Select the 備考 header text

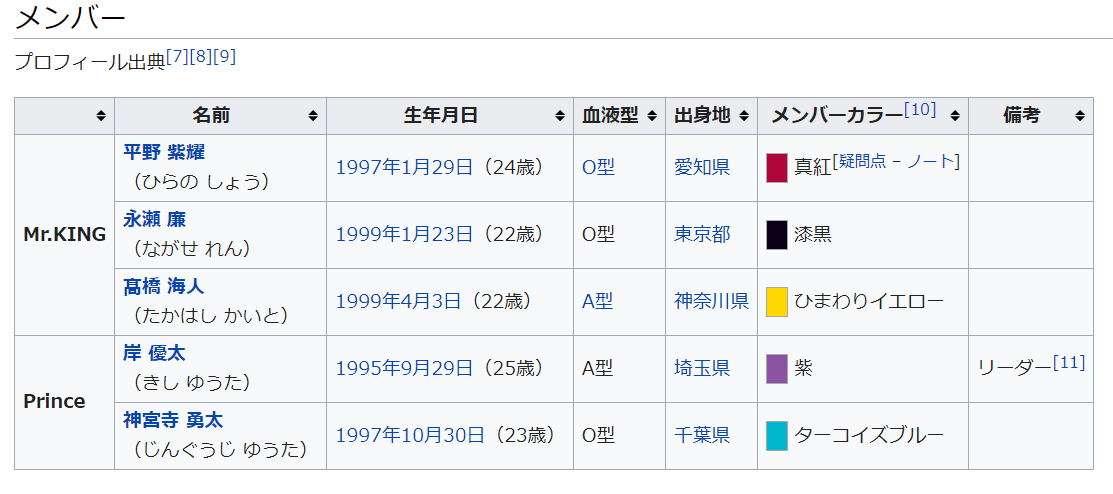coord(1021,116)
